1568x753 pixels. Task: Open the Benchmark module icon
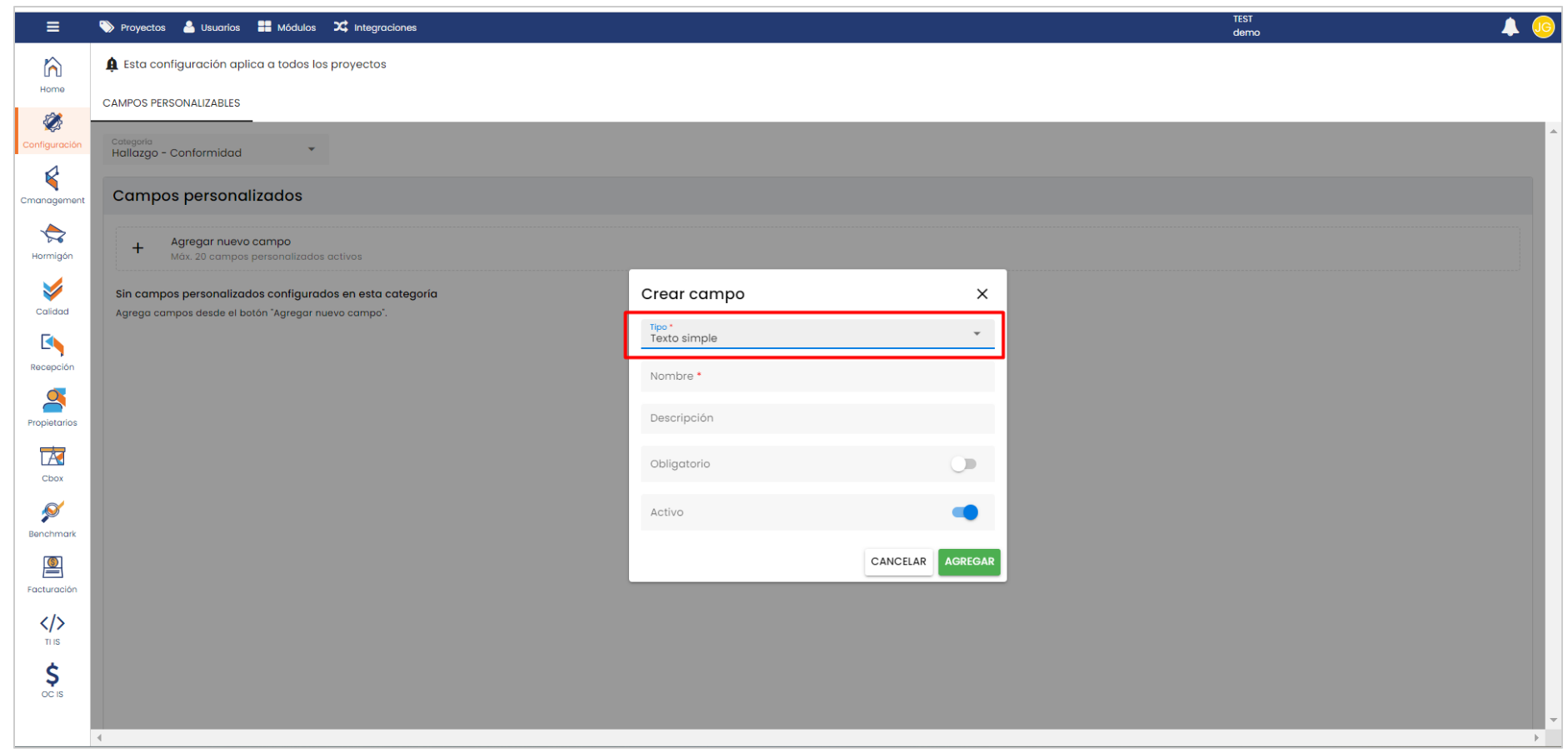[x=52, y=518]
